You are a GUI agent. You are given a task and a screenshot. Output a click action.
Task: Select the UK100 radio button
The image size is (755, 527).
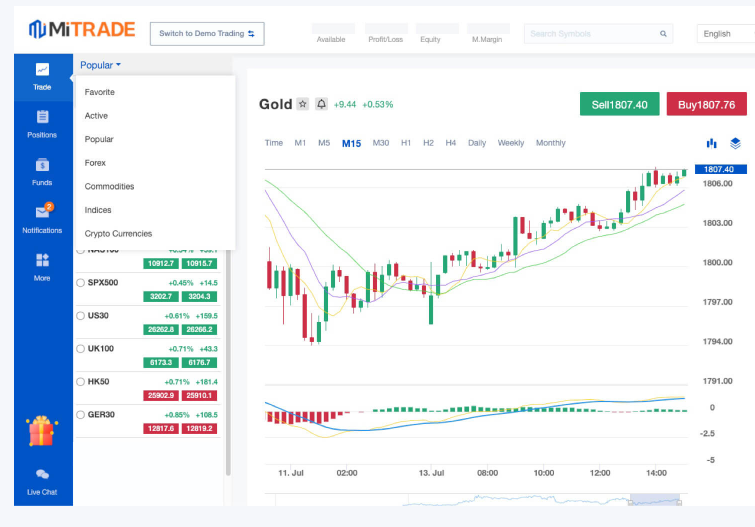coord(81,349)
